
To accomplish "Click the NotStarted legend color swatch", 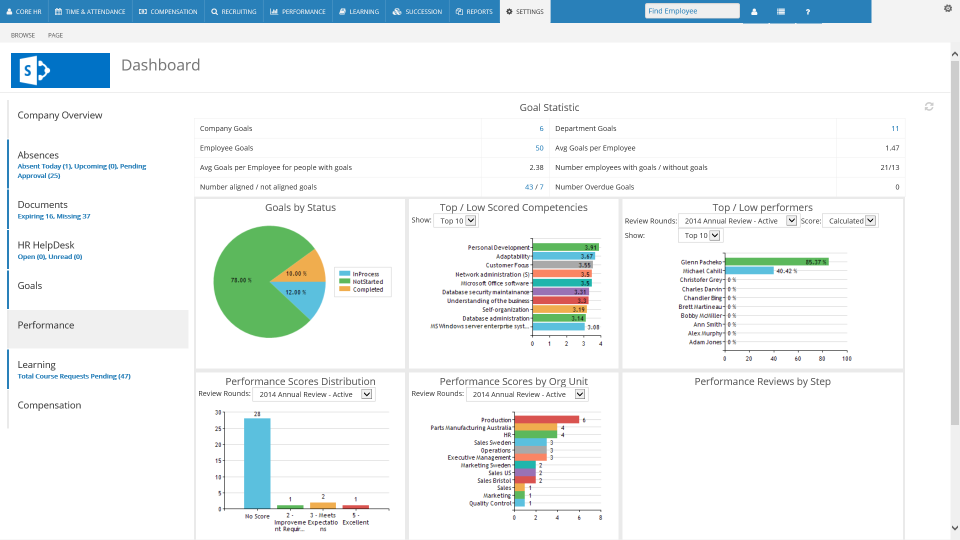I will coord(345,282).
